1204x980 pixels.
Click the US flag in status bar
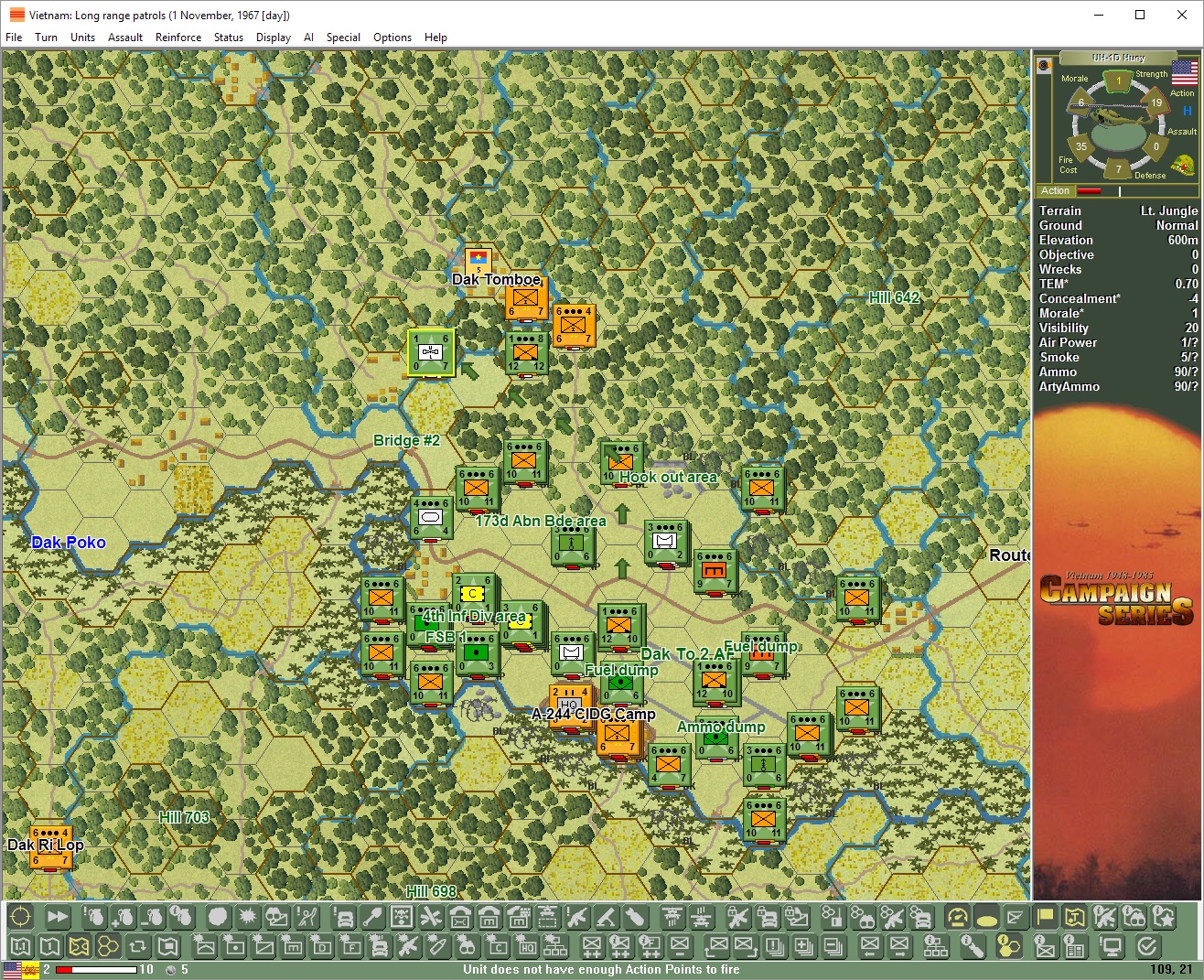pos(12,970)
